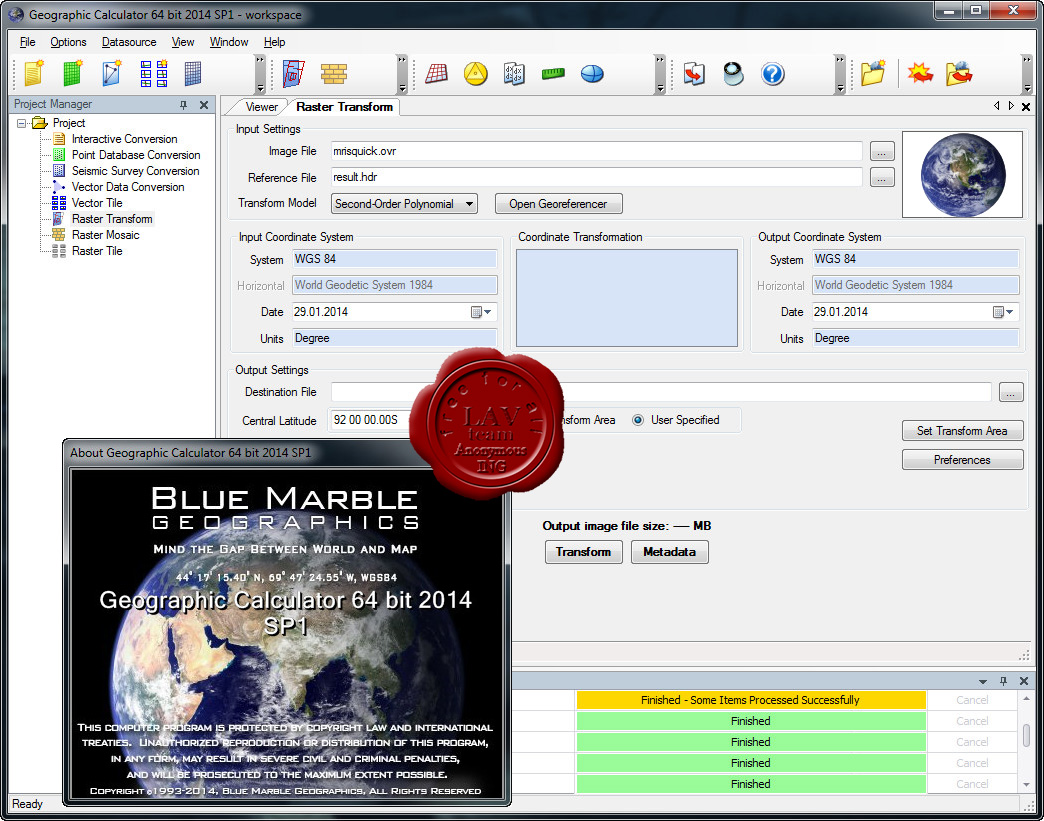Close the job status panel
Viewport: 1044px width, 821px height.
[1024, 681]
